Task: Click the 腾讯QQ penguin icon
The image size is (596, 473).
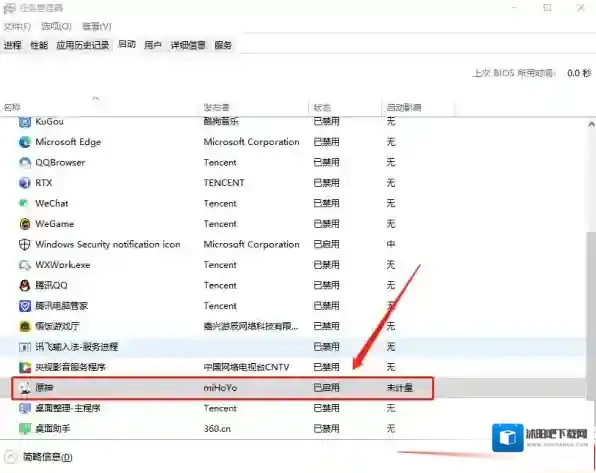Action: pyautogui.click(x=25, y=285)
